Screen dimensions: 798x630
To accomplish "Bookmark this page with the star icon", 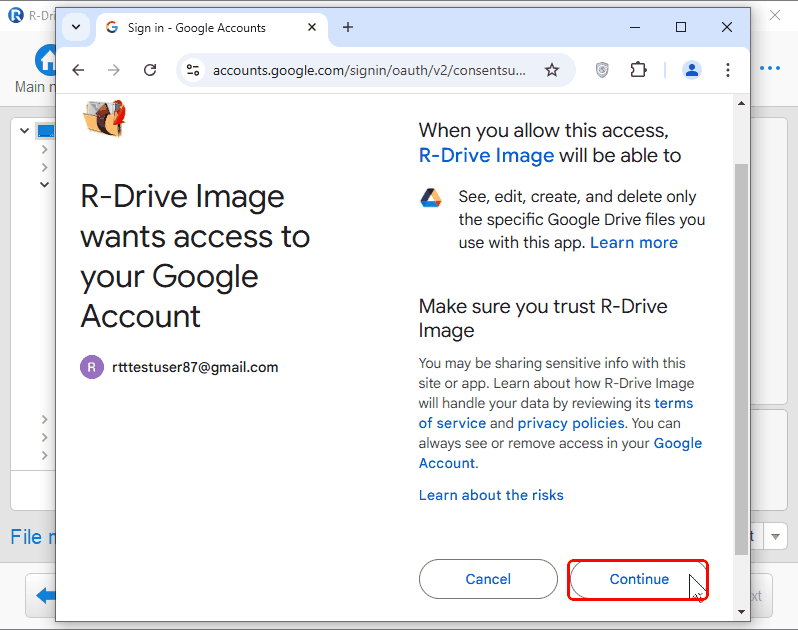I will (x=552, y=70).
